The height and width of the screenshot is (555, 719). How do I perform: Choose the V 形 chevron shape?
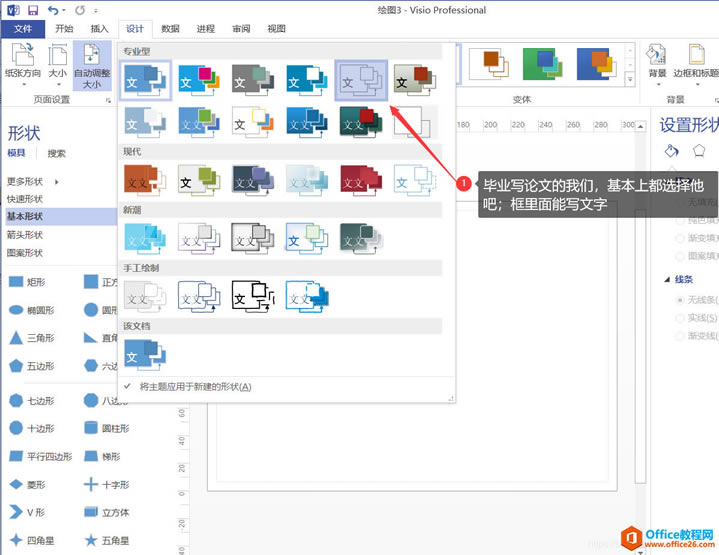point(27,512)
